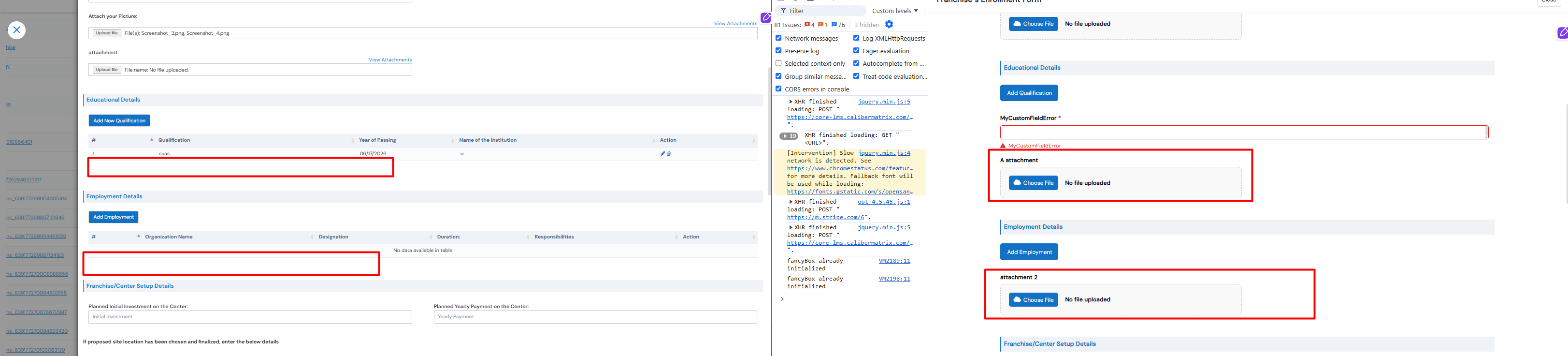Viewport: 1568px width, 356px height.
Task: Open the chromestatus.com link in console
Action: pos(850,168)
